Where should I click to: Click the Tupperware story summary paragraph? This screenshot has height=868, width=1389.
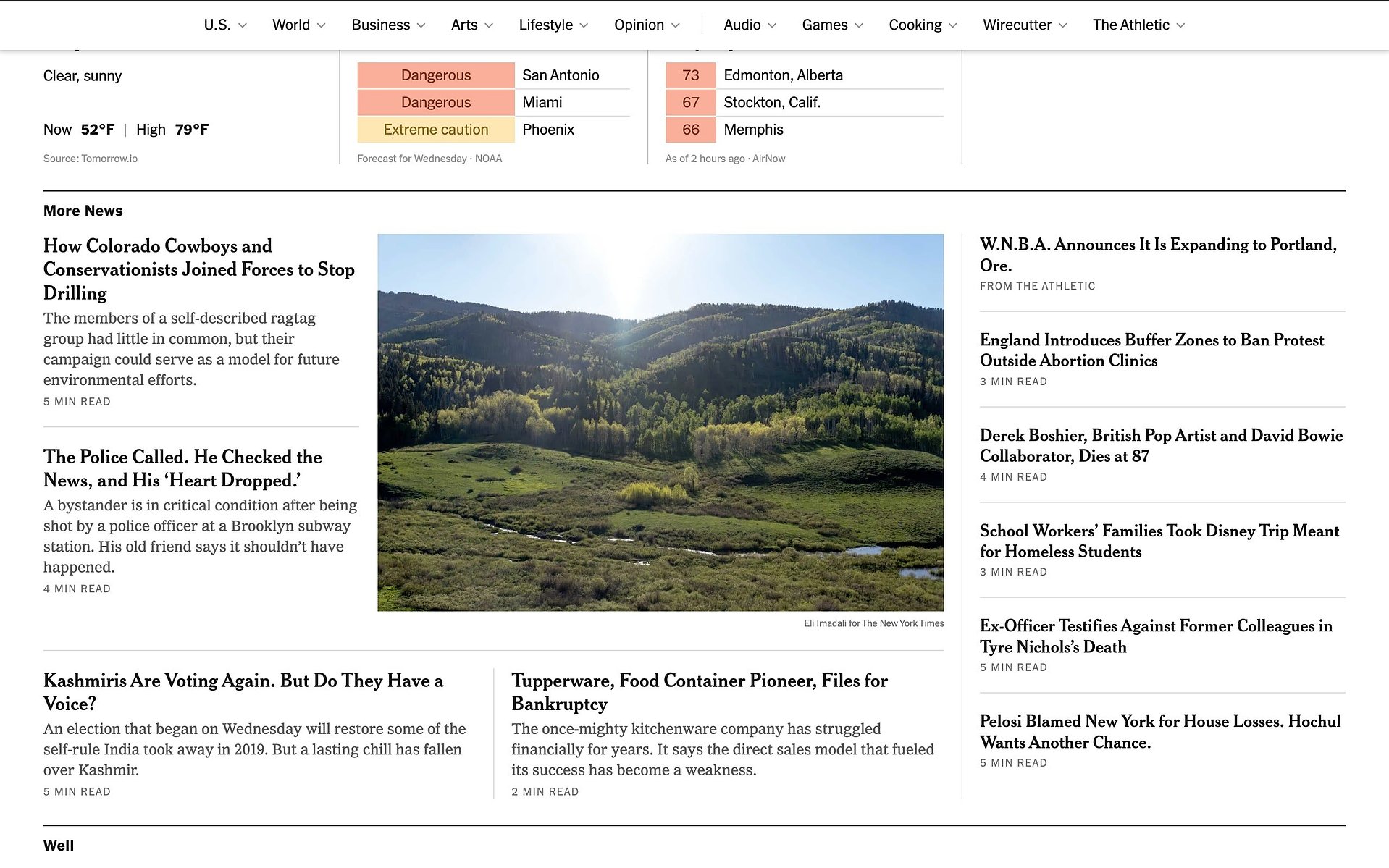tap(723, 749)
